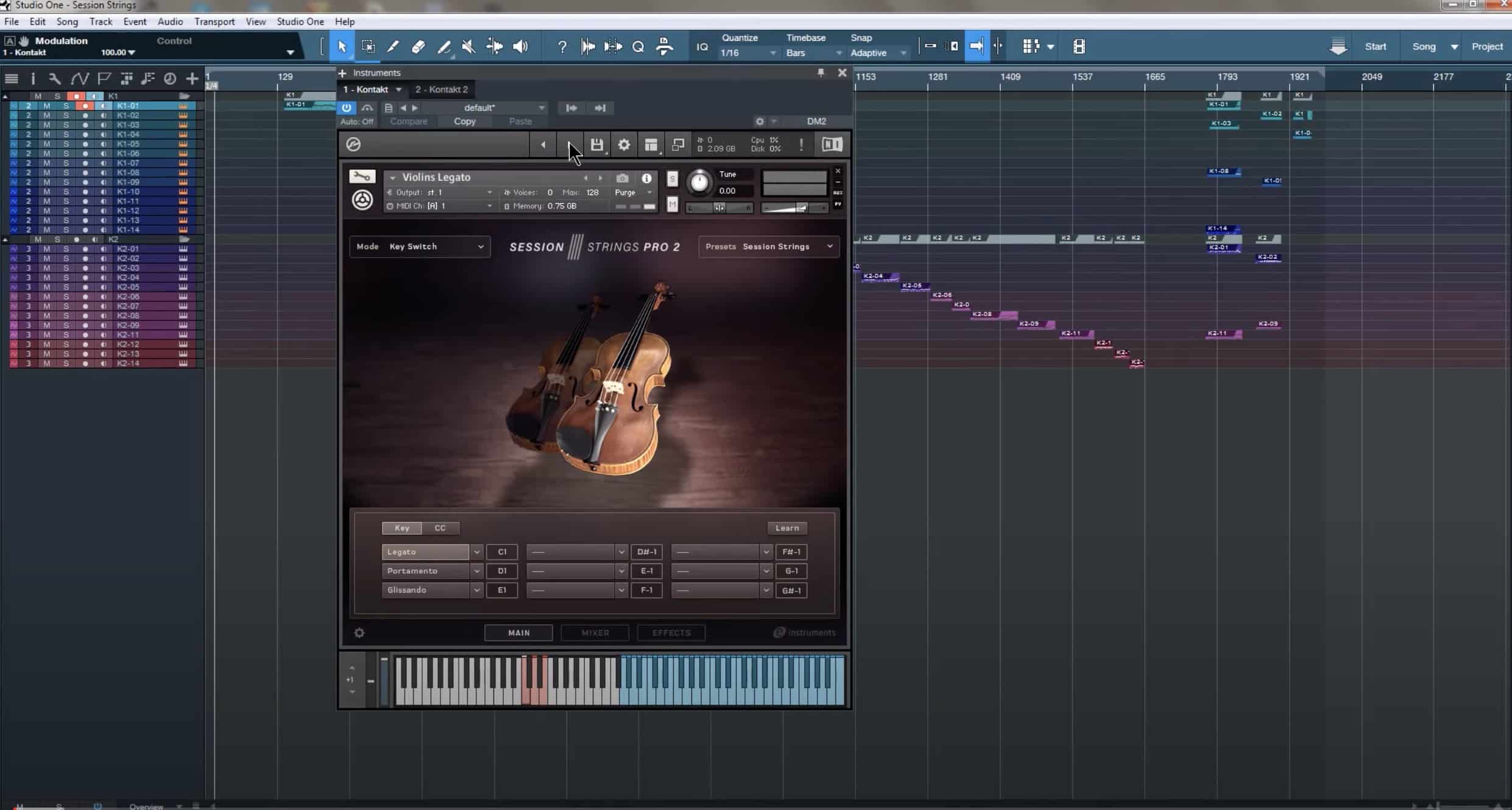
Task: Solo track K2-14
Action: coord(66,363)
